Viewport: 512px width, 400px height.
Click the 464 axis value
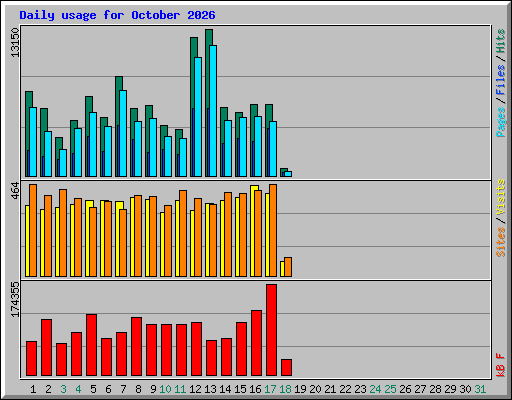point(15,191)
